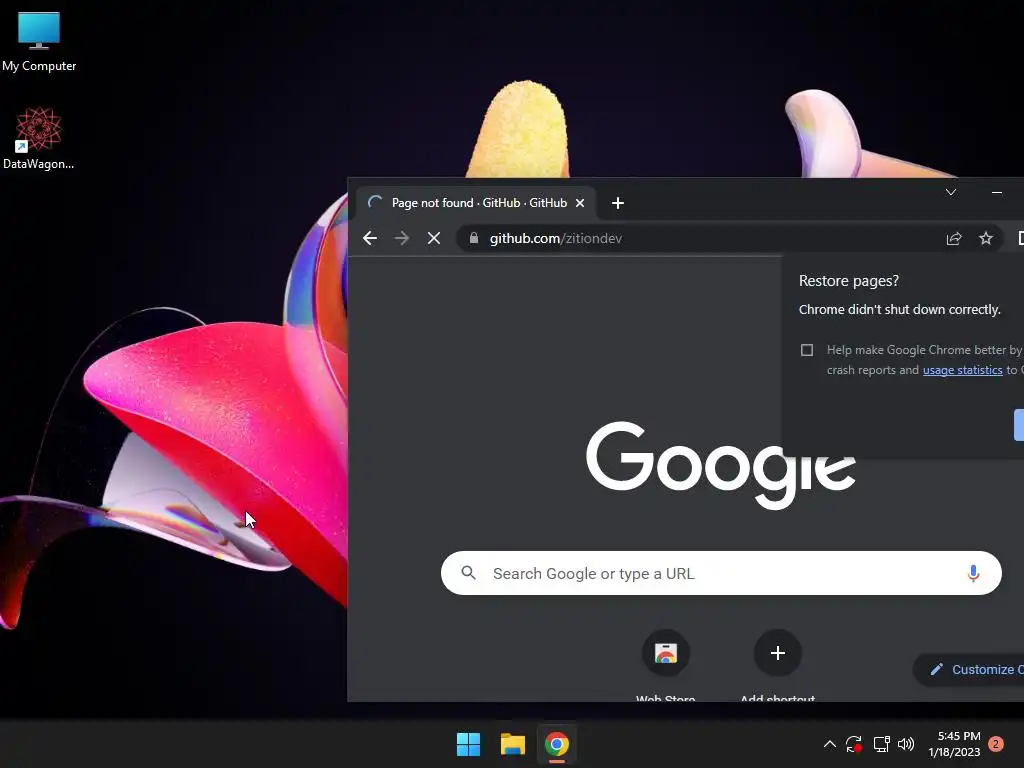Go back using Chrome's back arrow
1024x768 pixels.
point(370,238)
